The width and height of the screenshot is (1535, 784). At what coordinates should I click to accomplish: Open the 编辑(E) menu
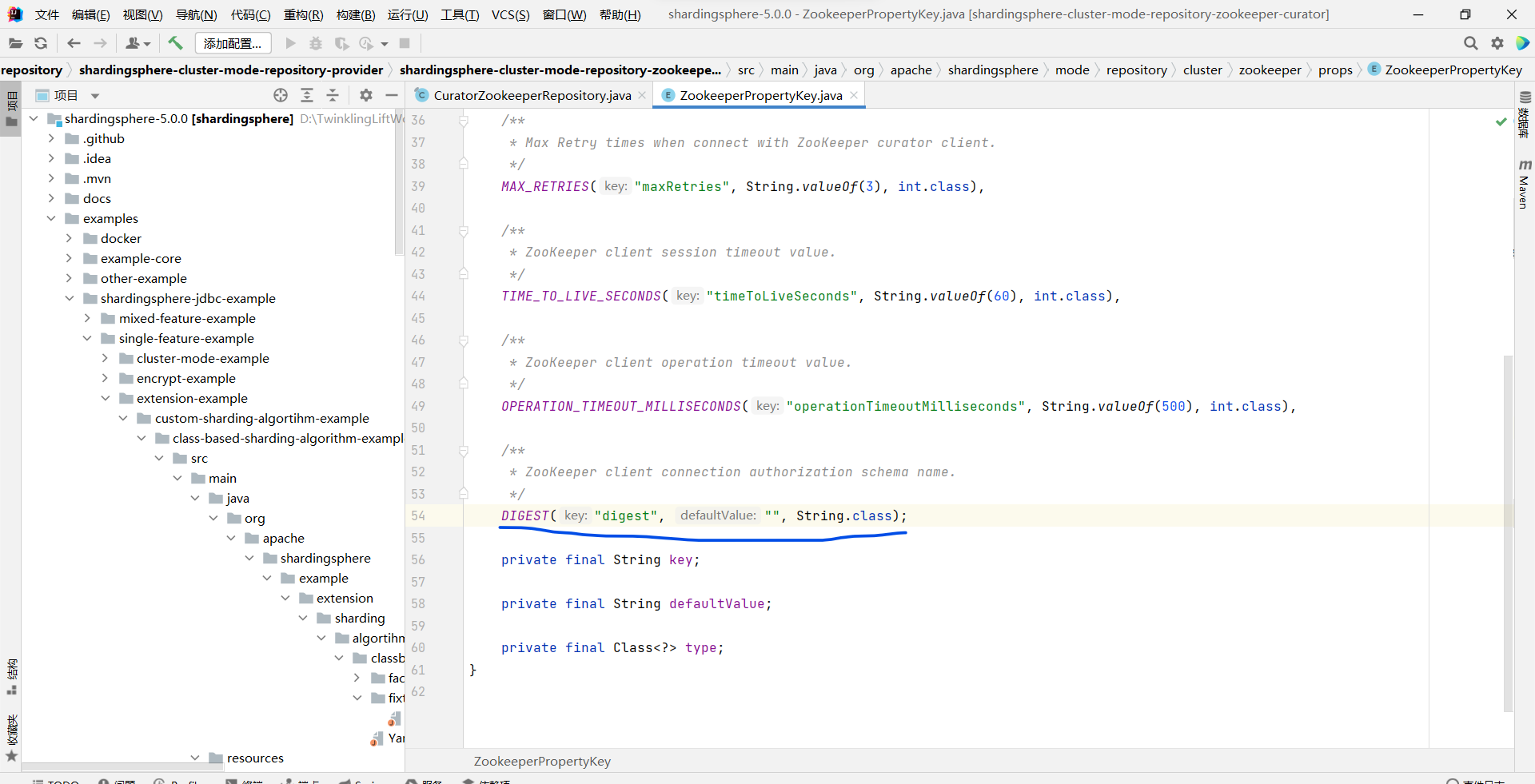tap(90, 14)
